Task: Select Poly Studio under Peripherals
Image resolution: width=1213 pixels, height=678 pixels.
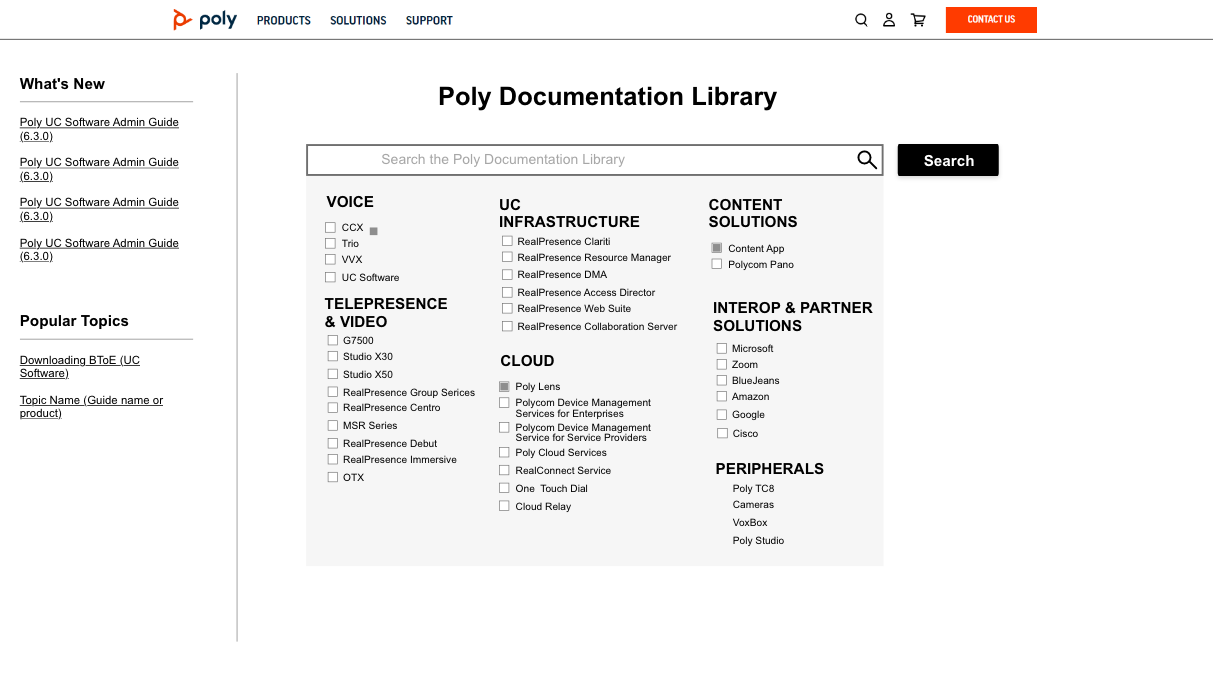Action: pos(758,541)
